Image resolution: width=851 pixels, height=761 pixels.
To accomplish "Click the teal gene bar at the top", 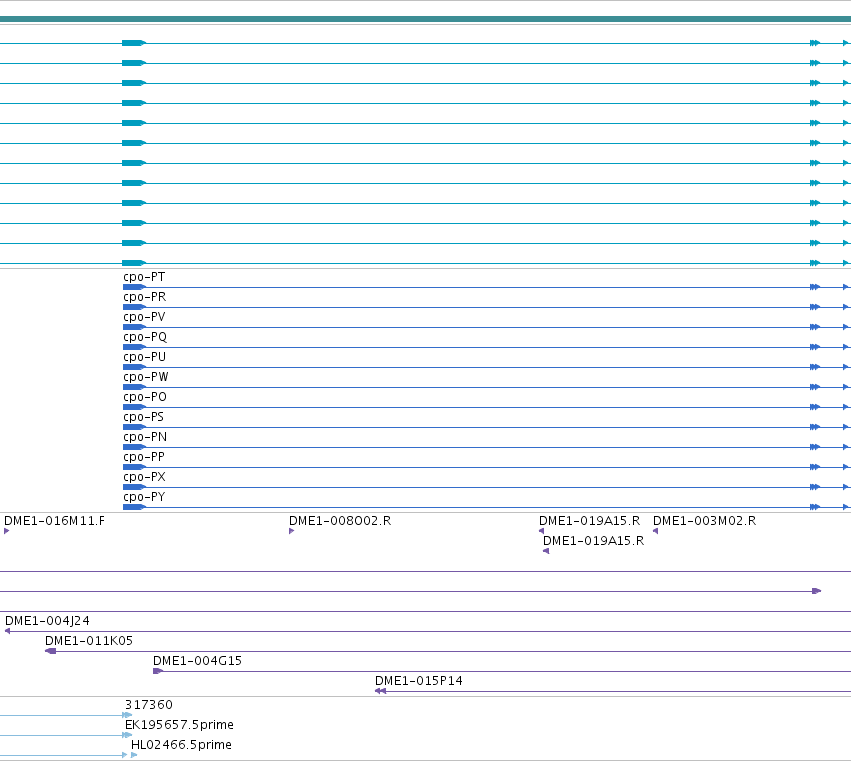I will click(x=426, y=19).
